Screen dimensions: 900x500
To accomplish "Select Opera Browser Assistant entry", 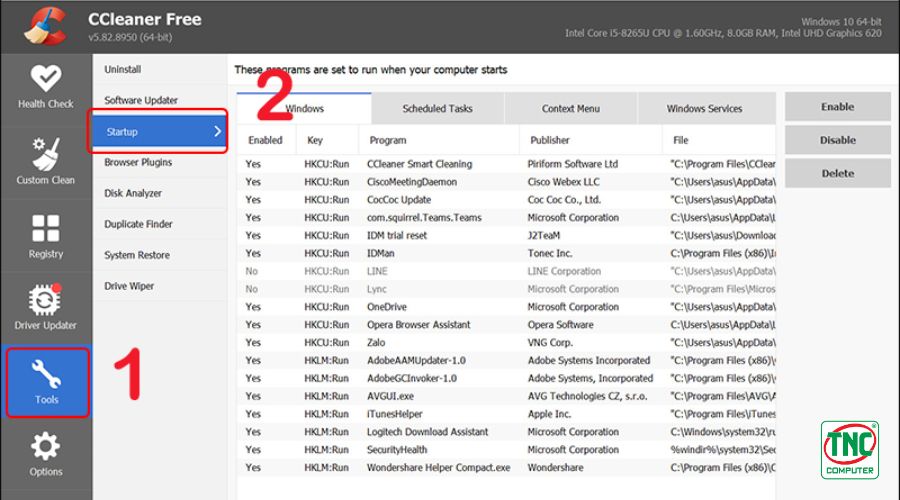I will [x=506, y=324].
